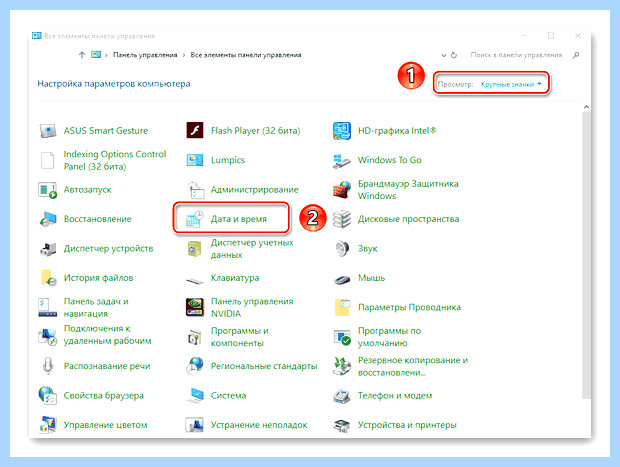This screenshot has width=620, height=467.
Task: Click the Устройства и принтеры icon
Action: [342, 425]
